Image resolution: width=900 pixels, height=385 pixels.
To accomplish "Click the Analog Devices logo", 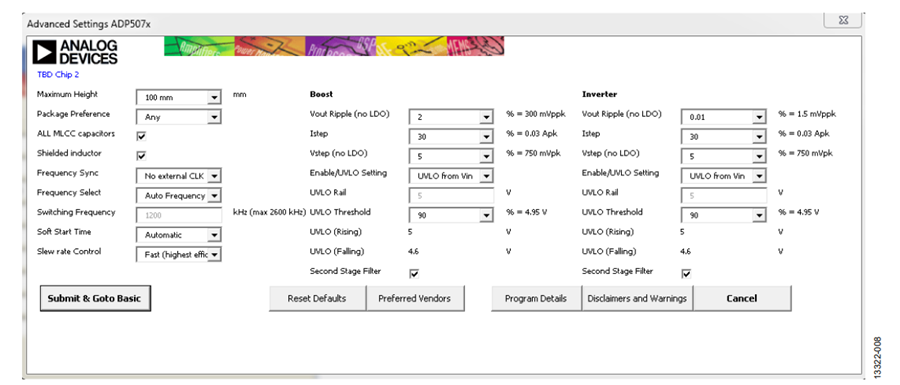I will (x=76, y=52).
